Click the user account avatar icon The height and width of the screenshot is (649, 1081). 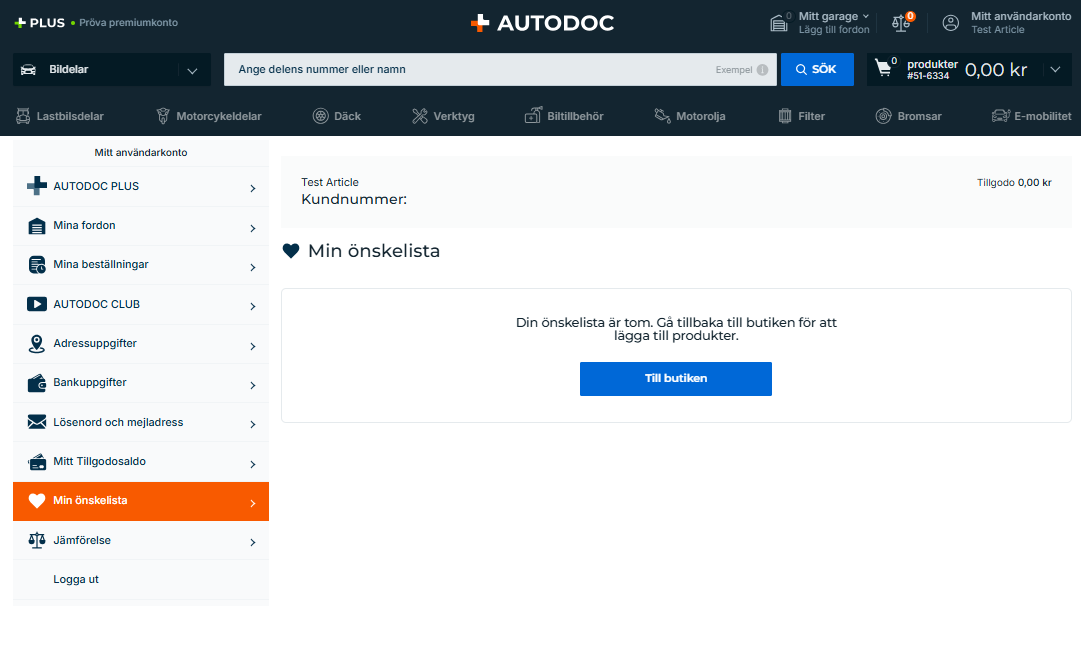951,23
